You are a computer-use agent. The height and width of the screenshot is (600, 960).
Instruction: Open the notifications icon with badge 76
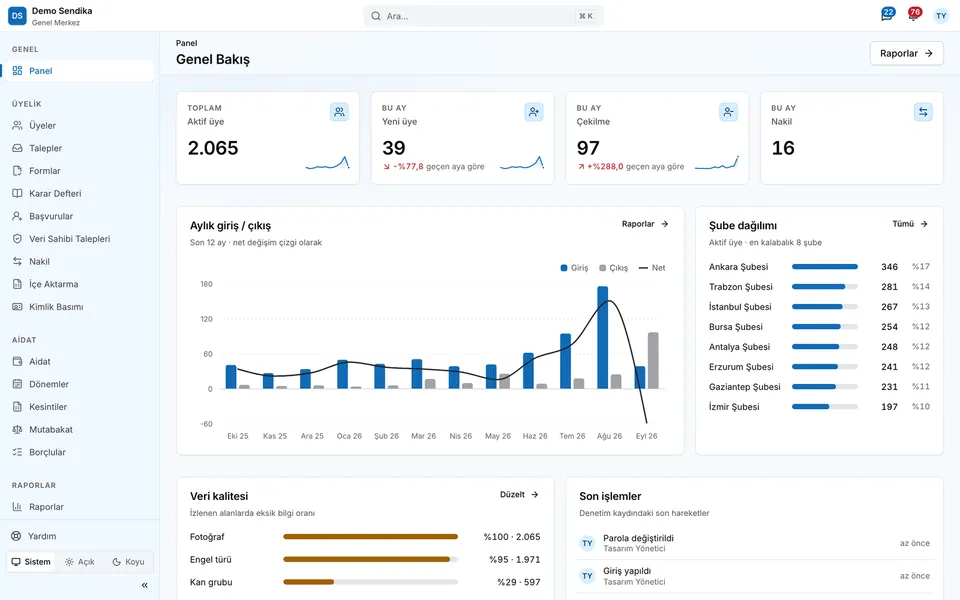pyautogui.click(x=914, y=15)
